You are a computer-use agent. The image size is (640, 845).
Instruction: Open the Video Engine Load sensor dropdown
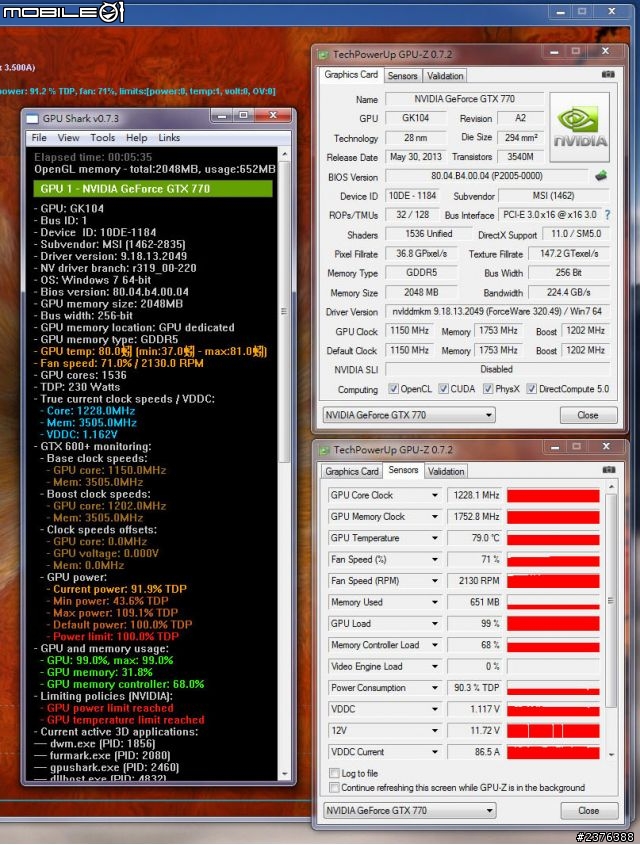(x=434, y=667)
